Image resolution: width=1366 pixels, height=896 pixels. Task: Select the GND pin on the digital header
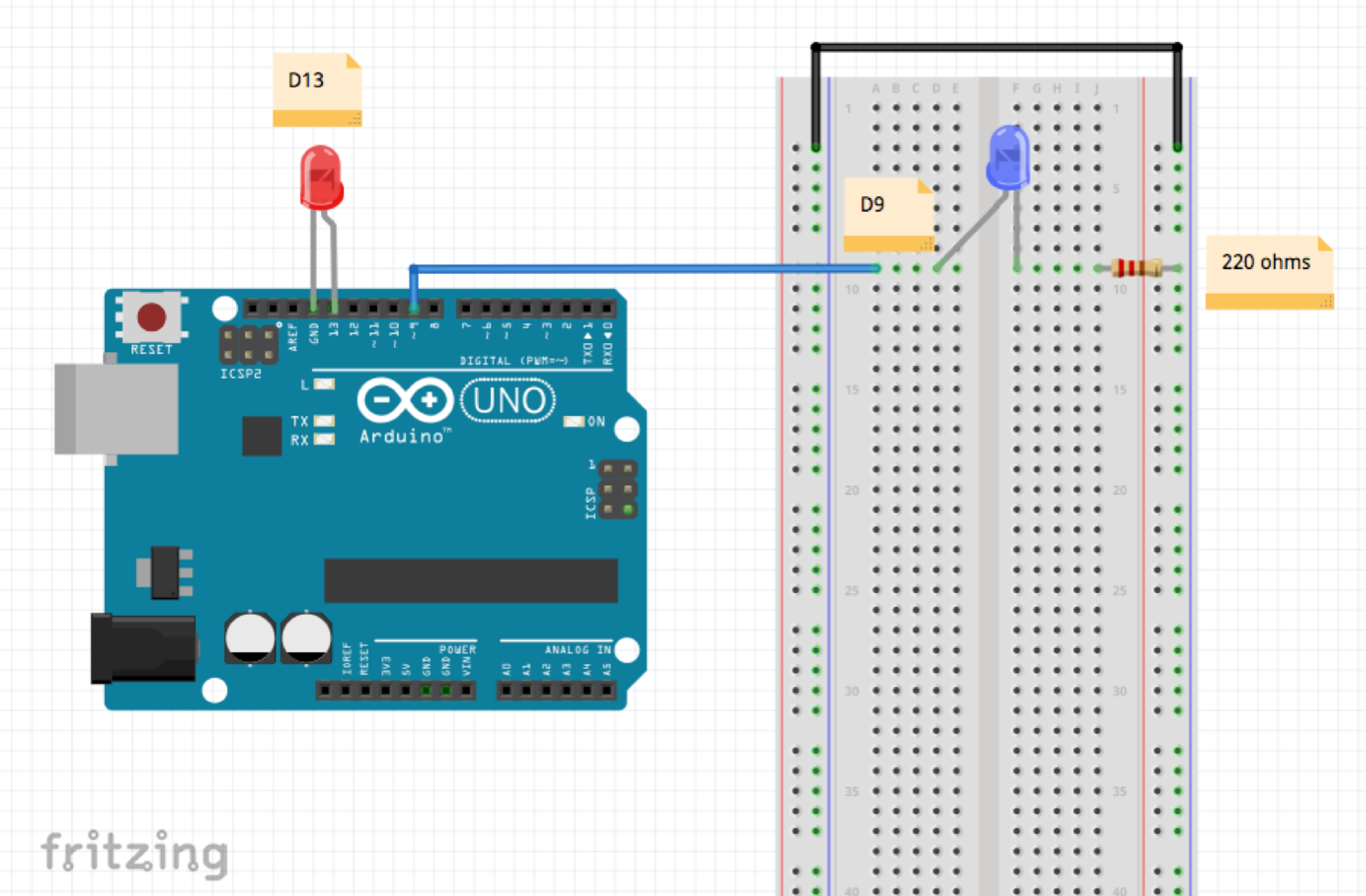(314, 308)
